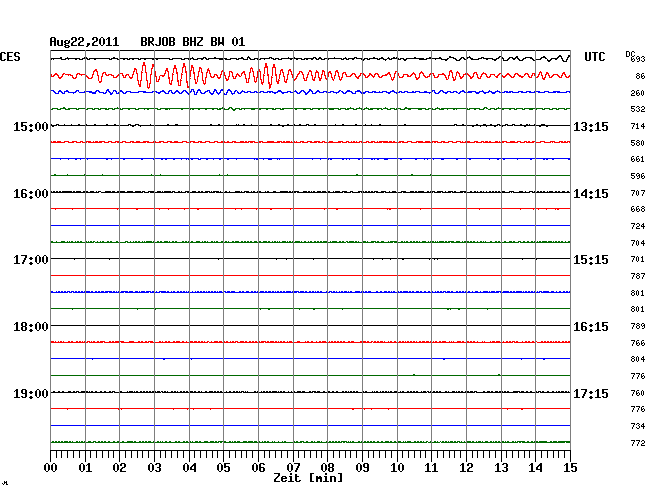Choose the 16:15 UTC time label
The image size is (650, 494).
coord(591,327)
